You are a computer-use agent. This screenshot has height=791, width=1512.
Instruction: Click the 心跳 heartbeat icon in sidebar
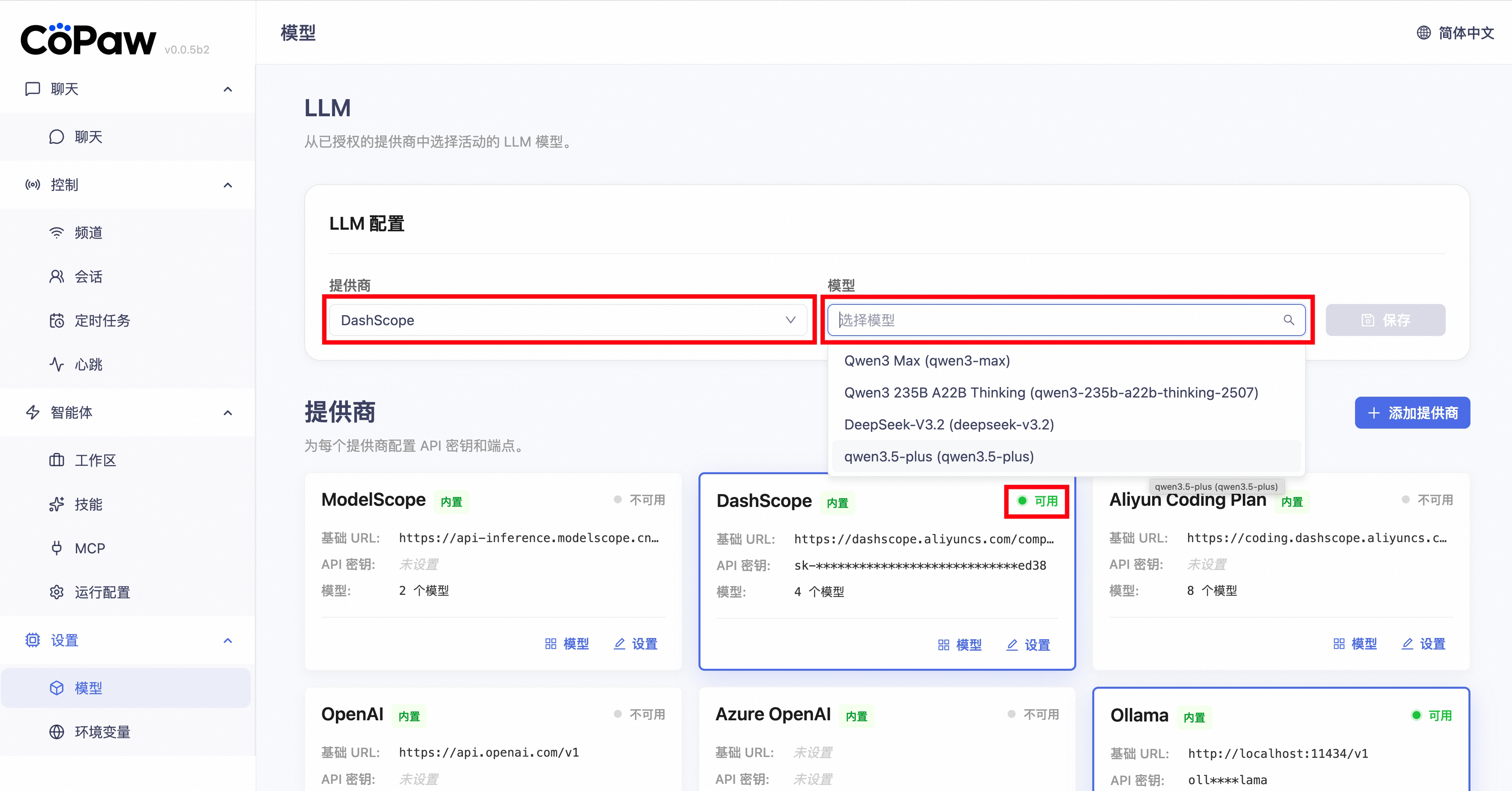(x=56, y=365)
